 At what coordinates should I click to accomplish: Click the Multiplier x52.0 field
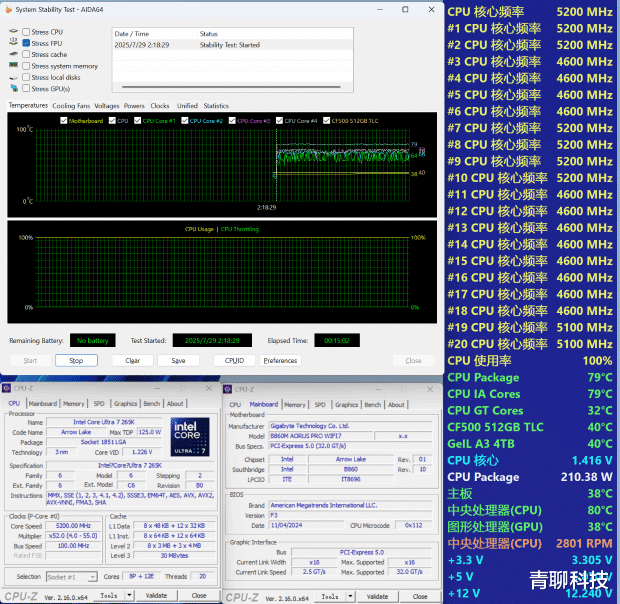[x=73, y=536]
